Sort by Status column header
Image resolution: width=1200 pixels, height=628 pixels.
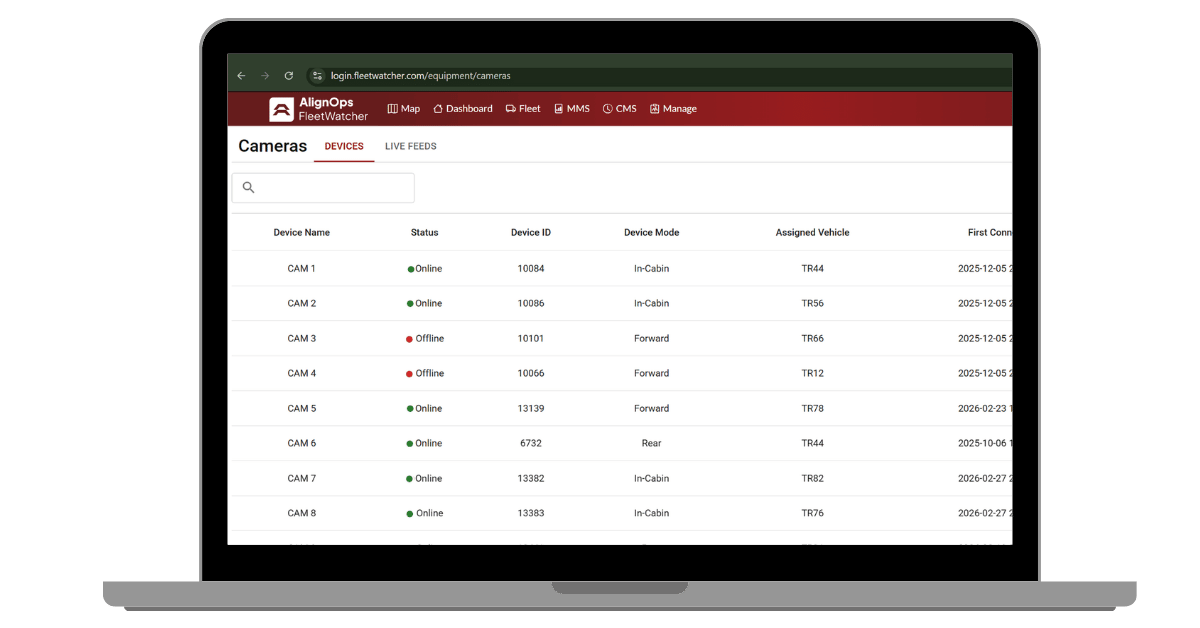coord(425,233)
